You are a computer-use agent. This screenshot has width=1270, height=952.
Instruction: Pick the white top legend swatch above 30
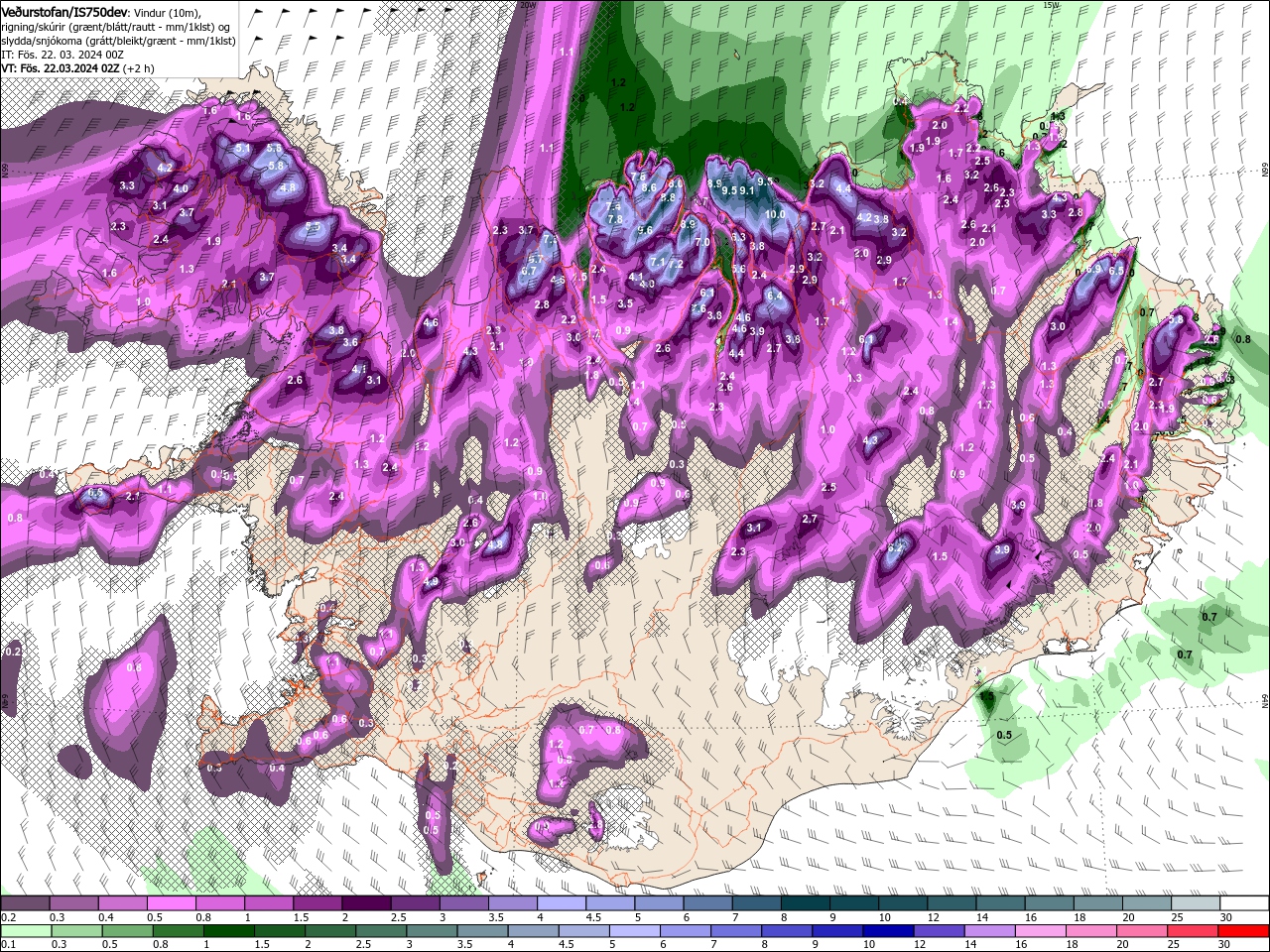click(1242, 903)
